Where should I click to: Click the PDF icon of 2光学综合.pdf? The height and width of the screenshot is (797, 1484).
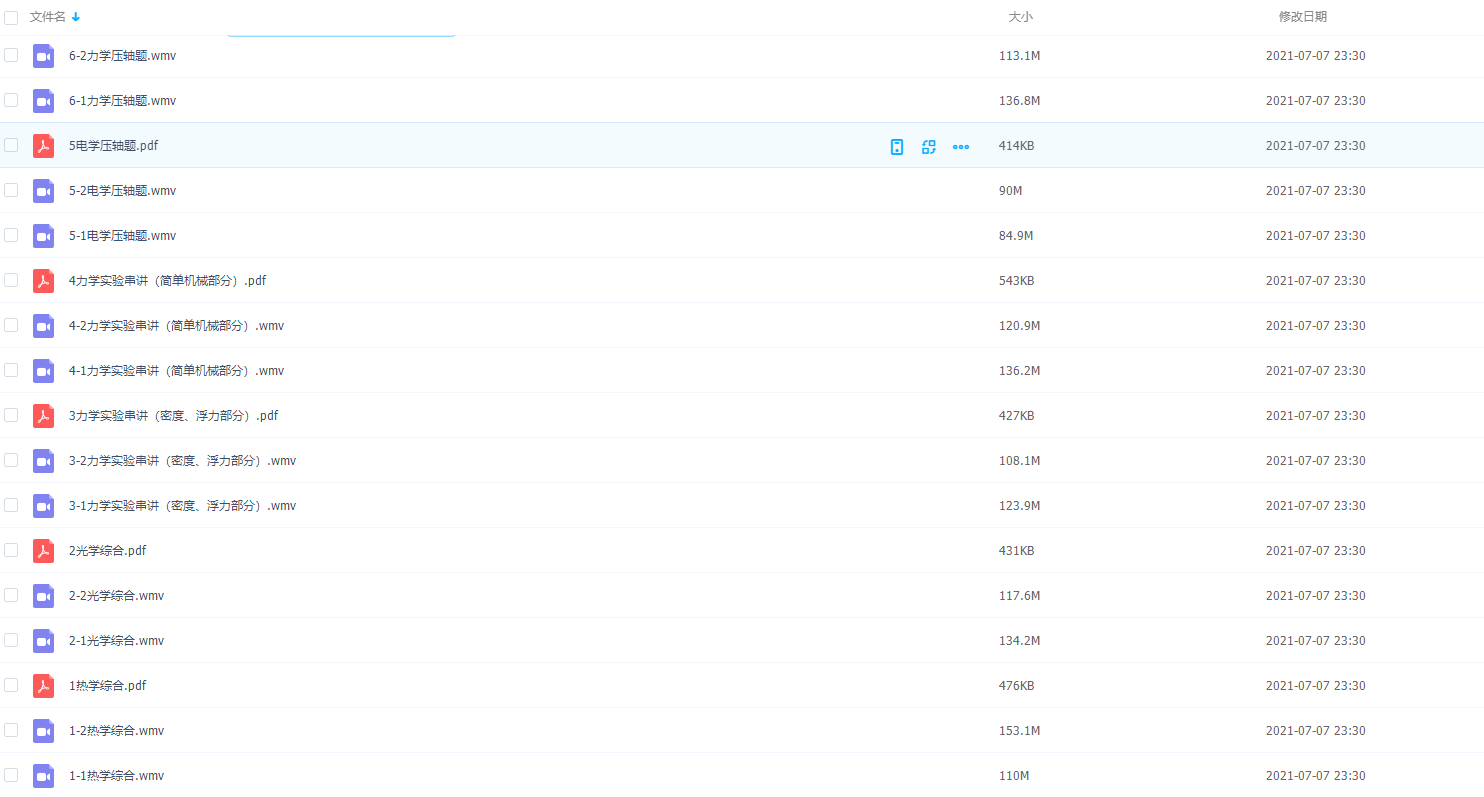coord(43,551)
